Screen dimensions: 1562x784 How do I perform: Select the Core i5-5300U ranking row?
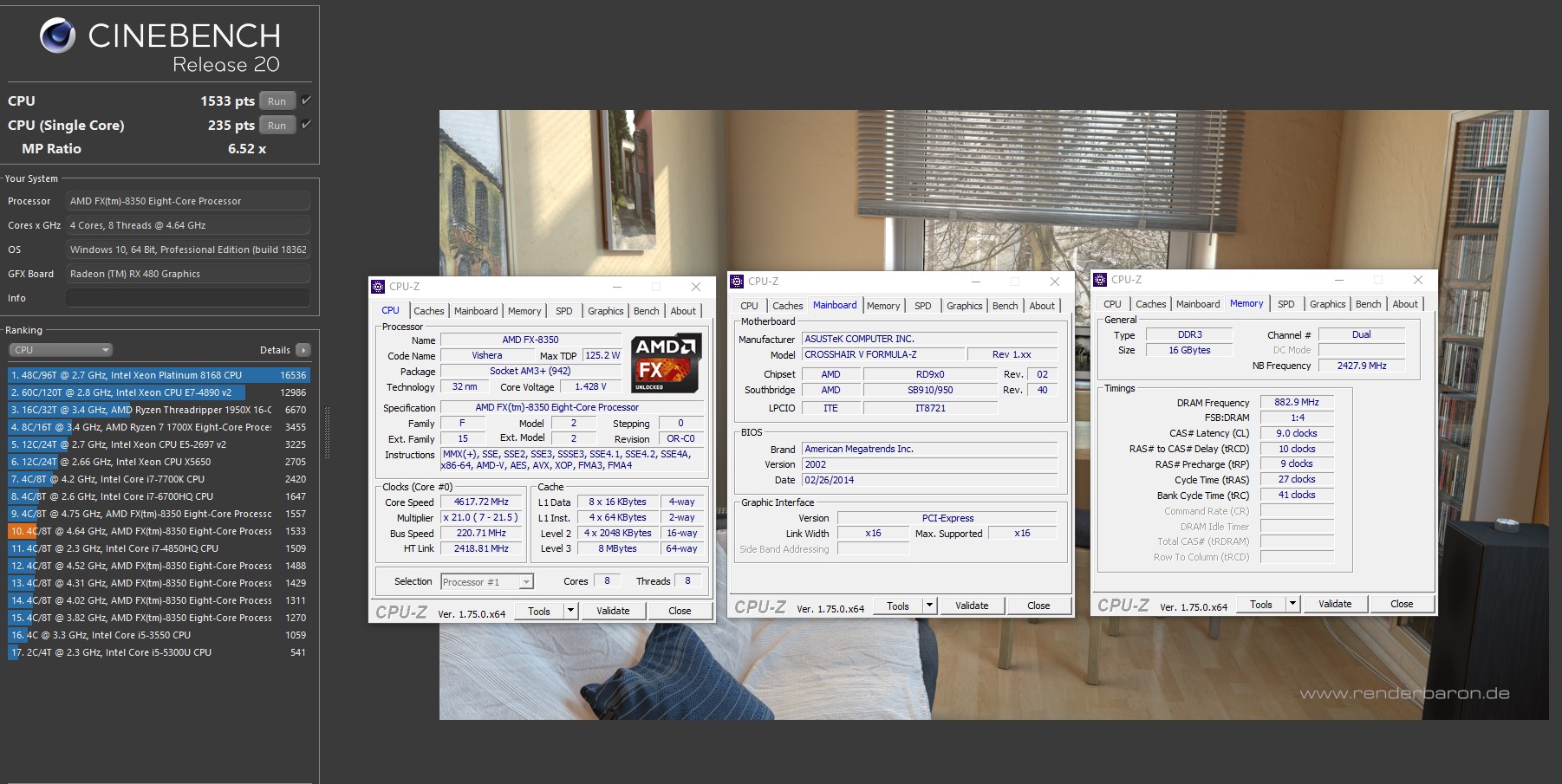click(x=159, y=652)
